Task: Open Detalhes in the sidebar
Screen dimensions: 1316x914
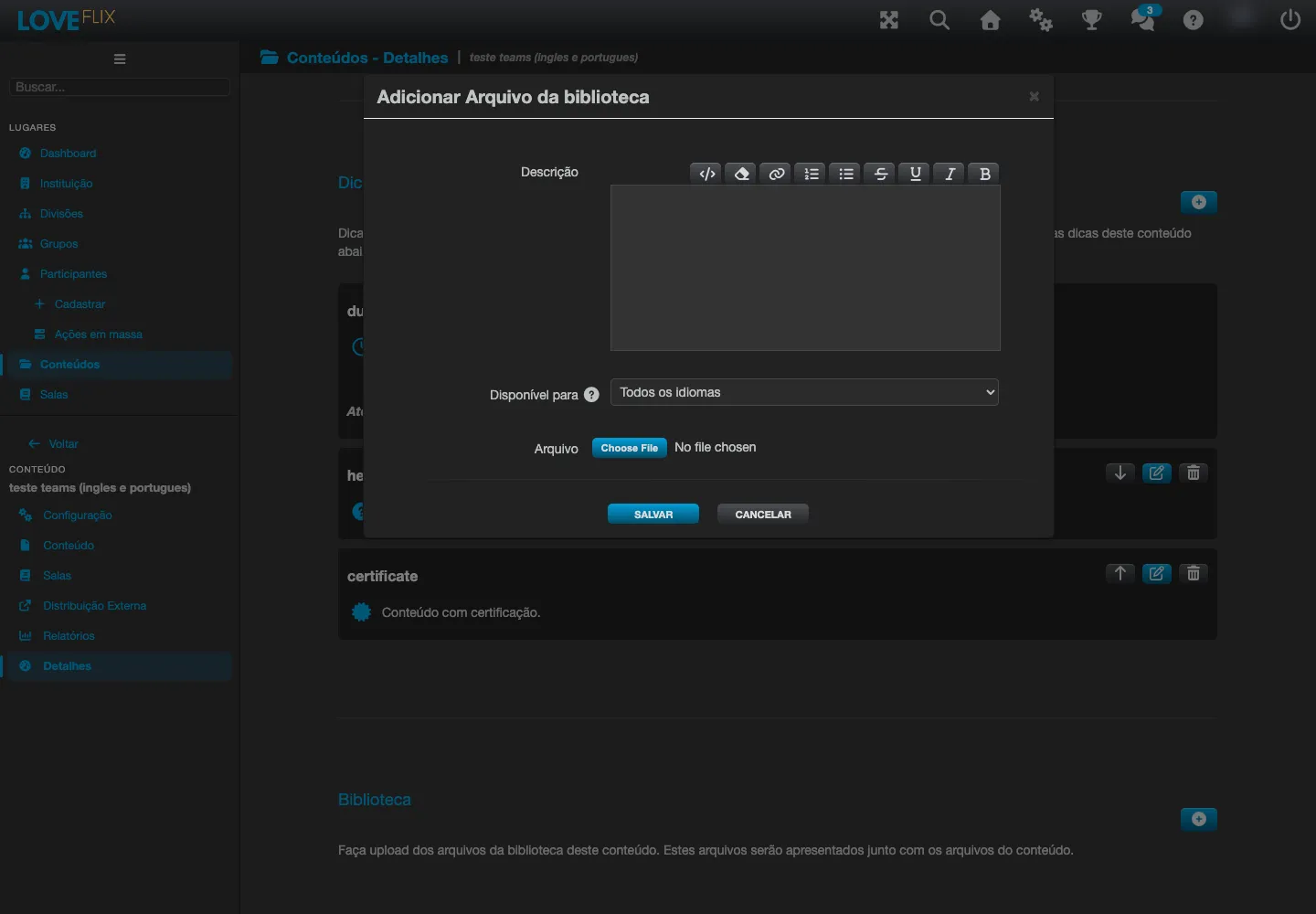Action: pyautogui.click(x=67, y=666)
